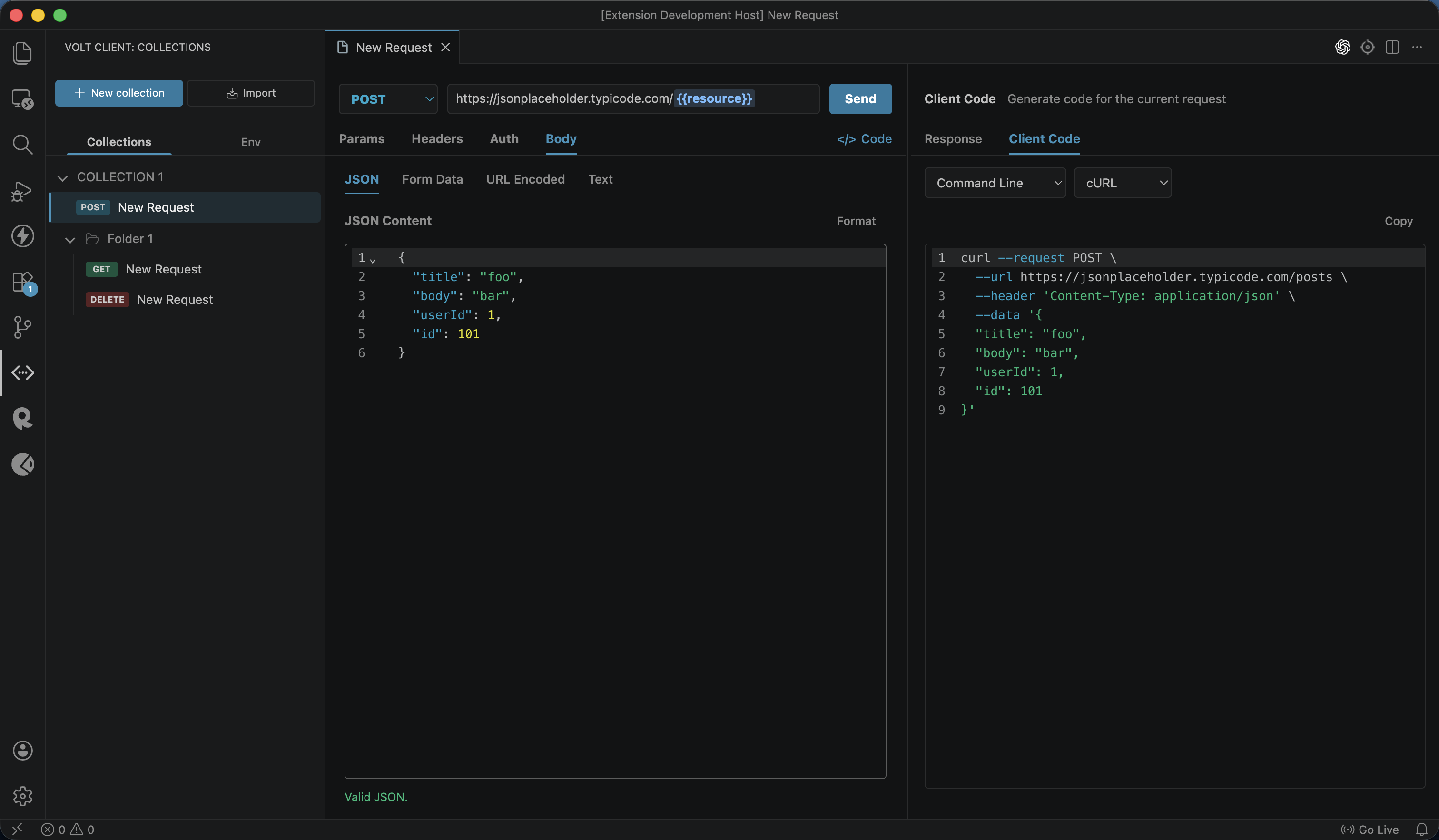Click the Import button
Screen dimensions: 1439x840
251,92
